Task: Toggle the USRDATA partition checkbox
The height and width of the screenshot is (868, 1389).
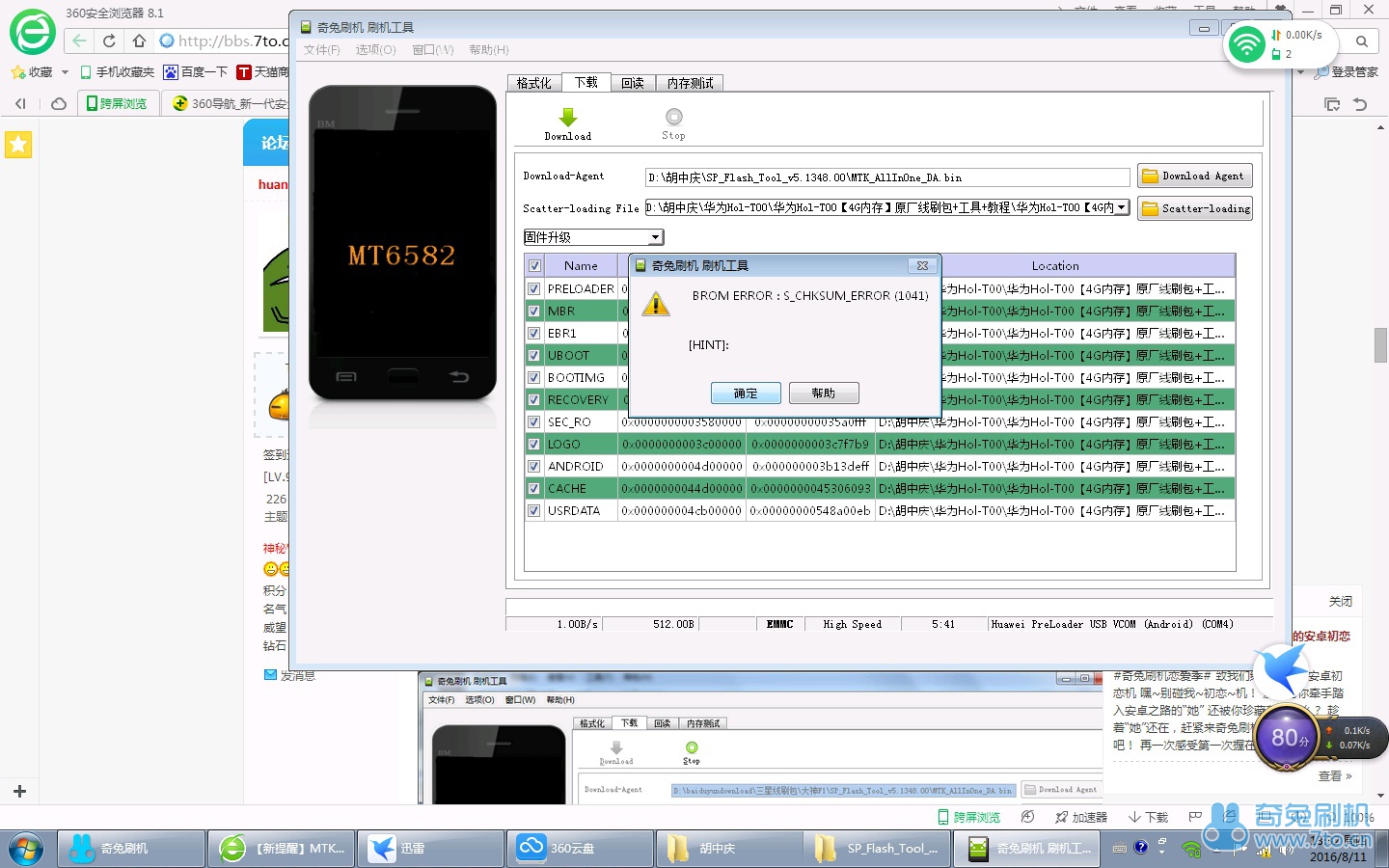Action: pos(534,511)
